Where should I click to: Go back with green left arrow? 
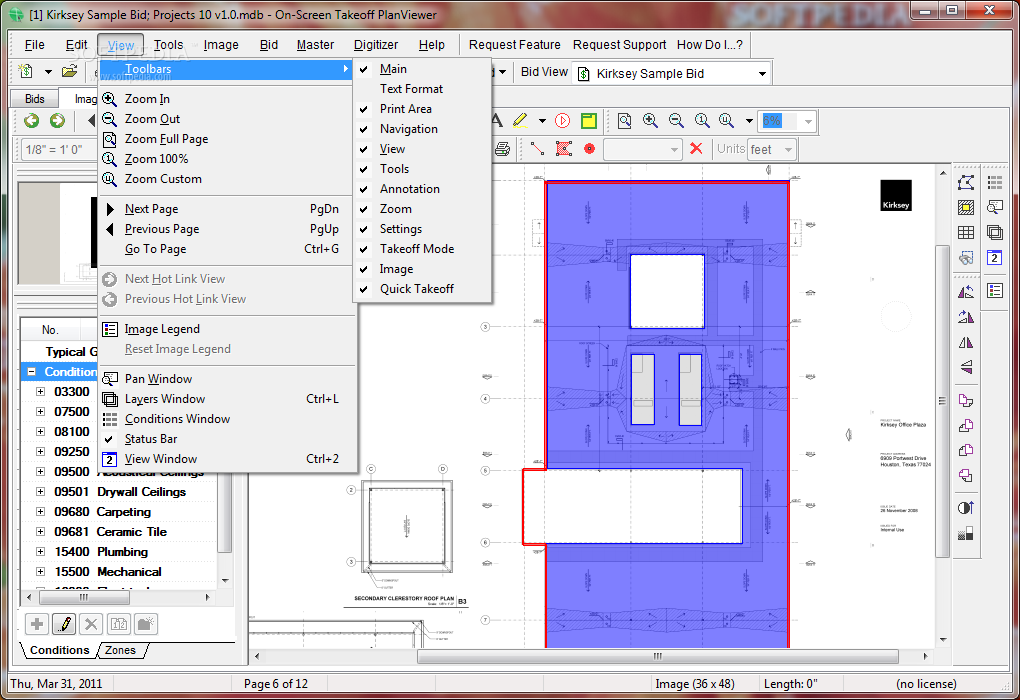pyautogui.click(x=31, y=120)
